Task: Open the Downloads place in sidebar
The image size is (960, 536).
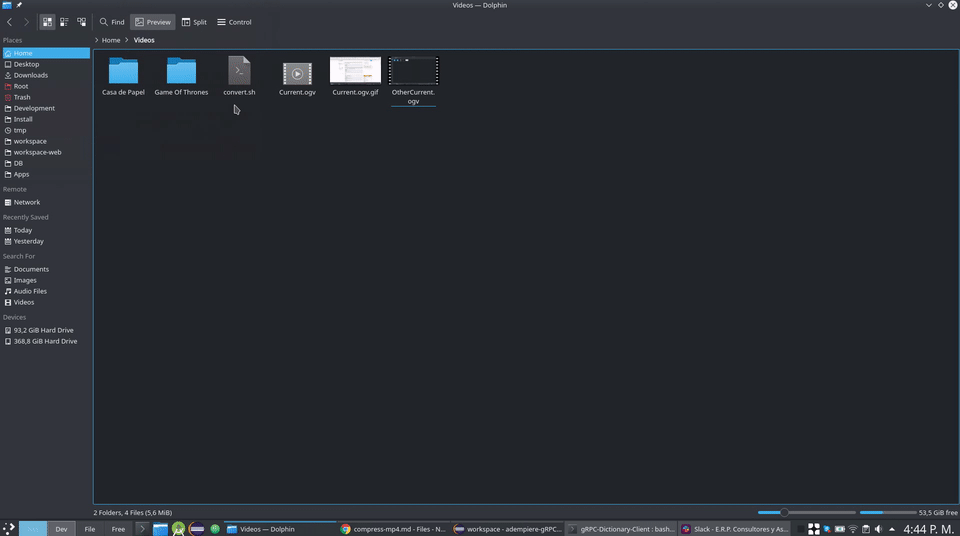Action: click(30, 75)
